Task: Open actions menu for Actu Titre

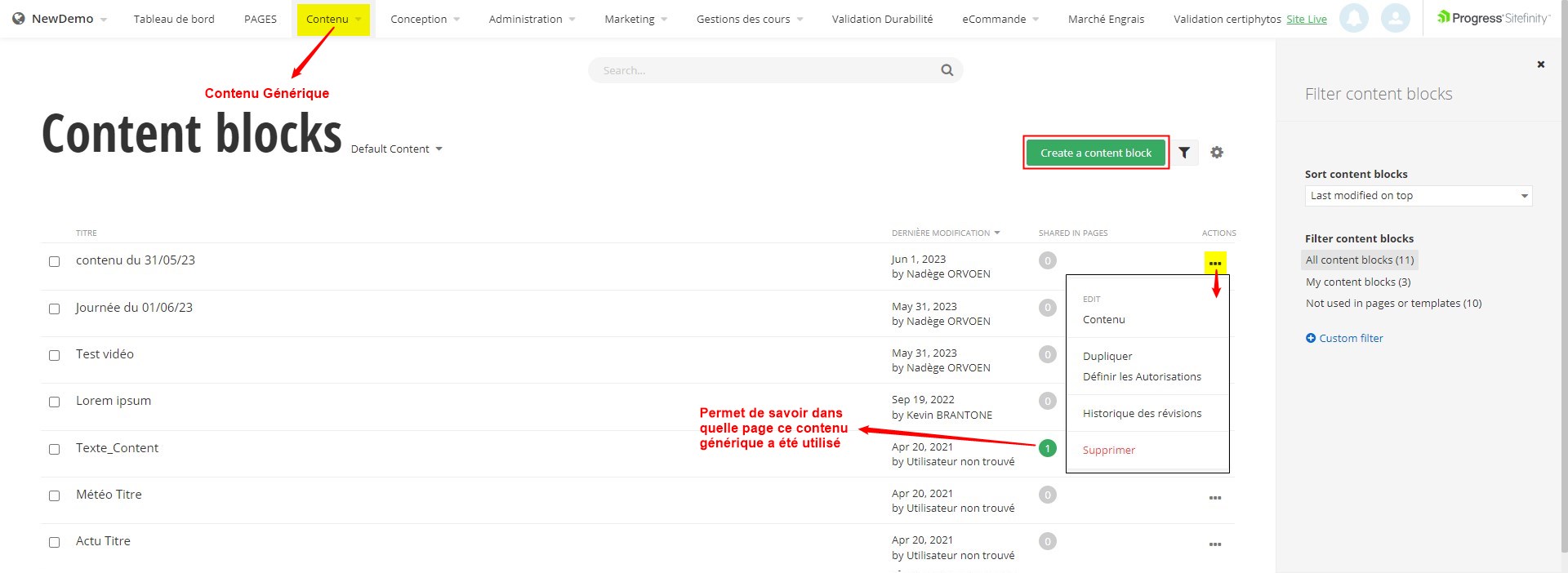Action: coord(1215,544)
